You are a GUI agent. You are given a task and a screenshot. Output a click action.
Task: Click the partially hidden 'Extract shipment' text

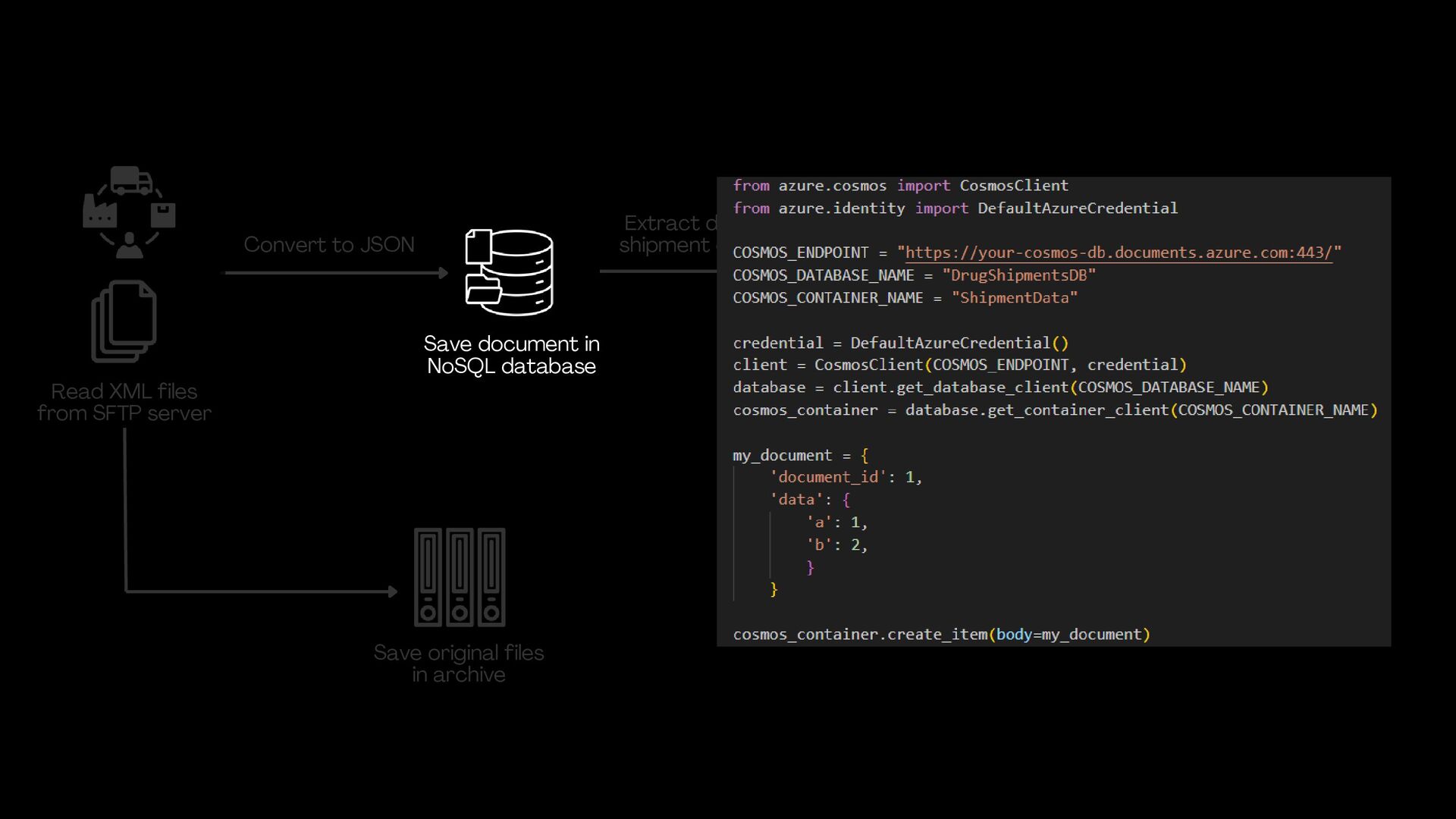[666, 234]
